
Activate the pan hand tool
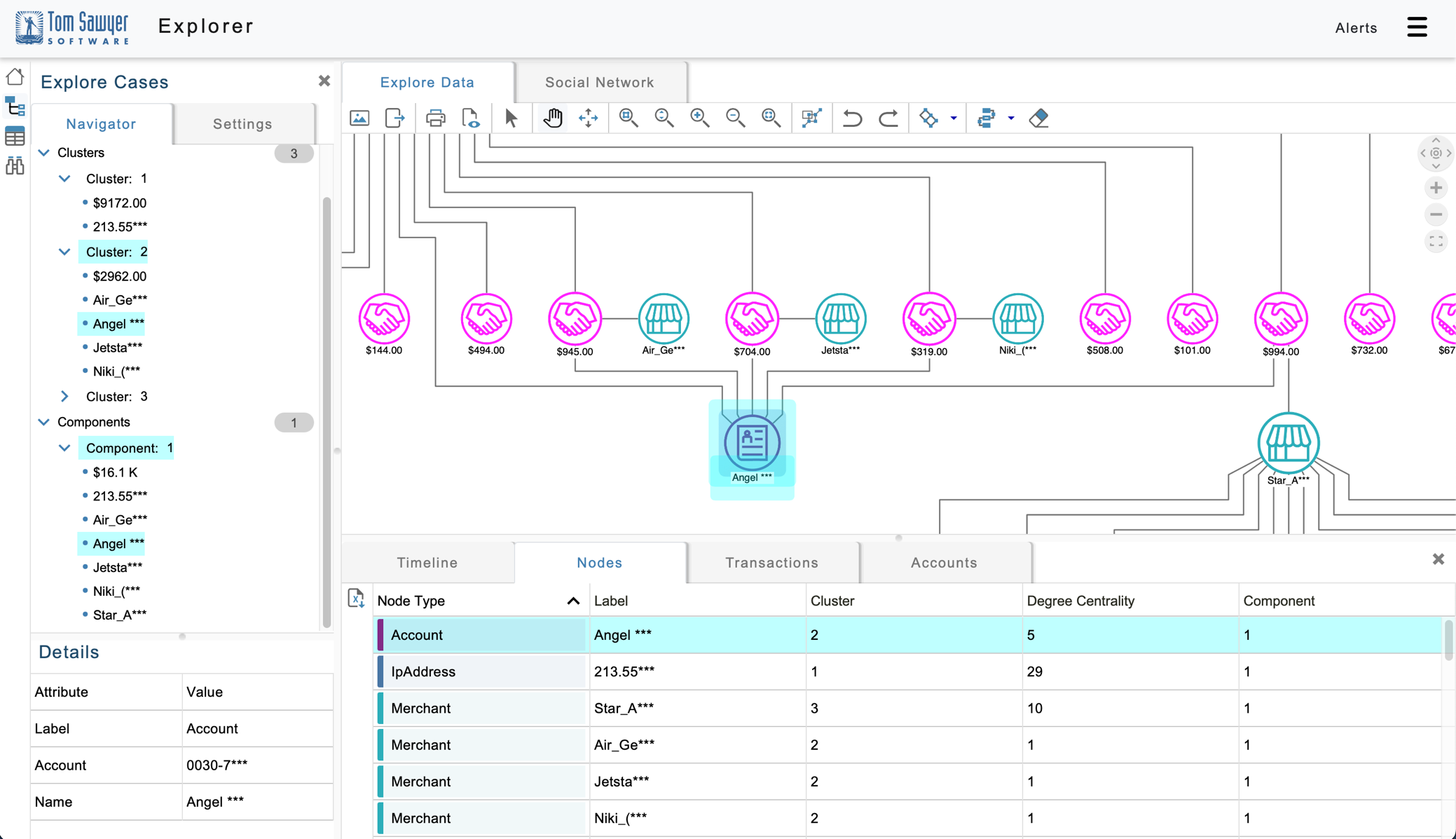[x=553, y=118]
